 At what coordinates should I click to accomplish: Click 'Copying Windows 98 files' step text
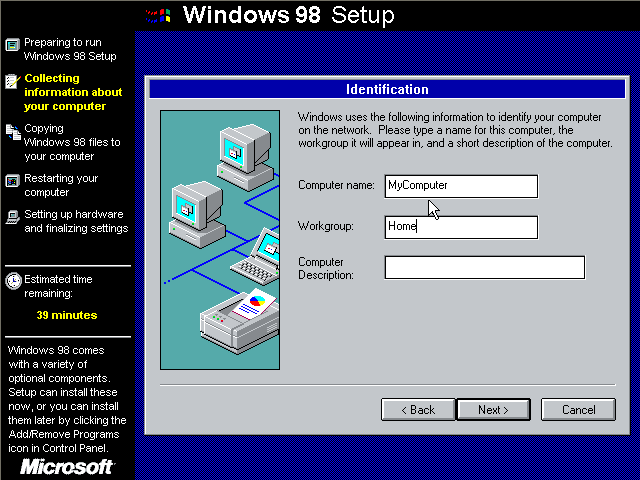point(72,142)
